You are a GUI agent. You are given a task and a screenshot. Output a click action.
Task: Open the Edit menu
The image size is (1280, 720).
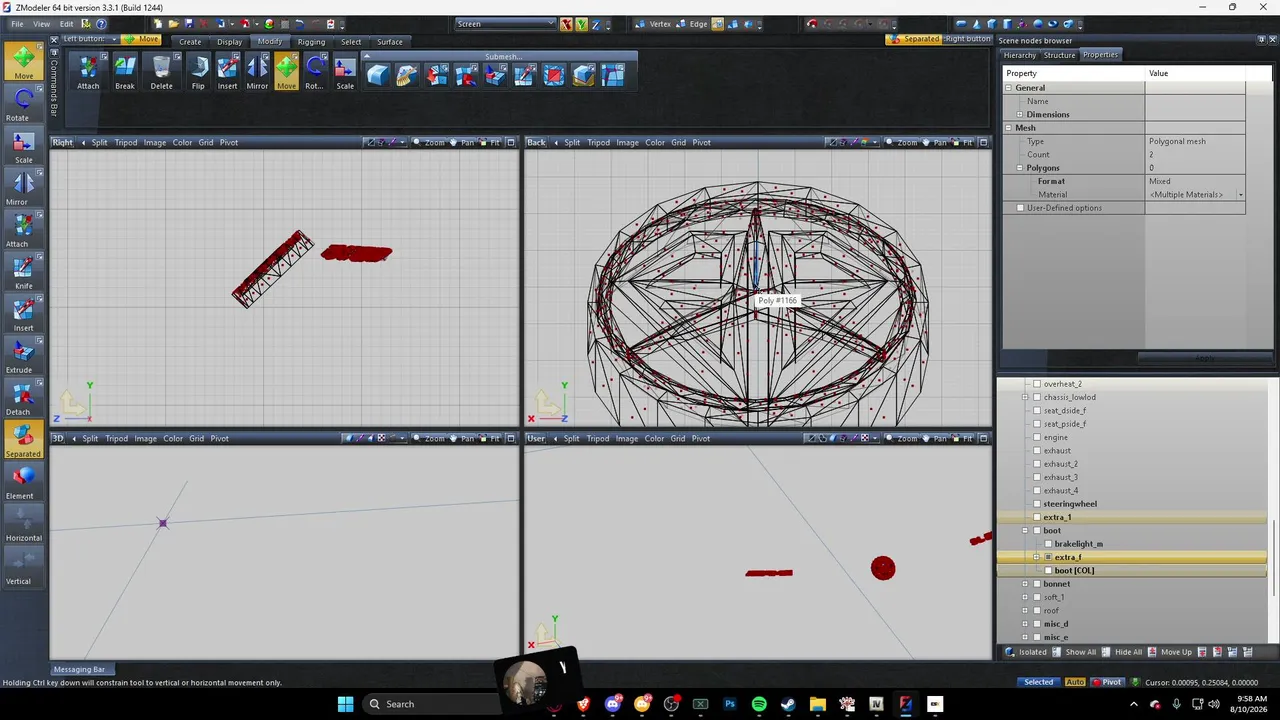66,24
